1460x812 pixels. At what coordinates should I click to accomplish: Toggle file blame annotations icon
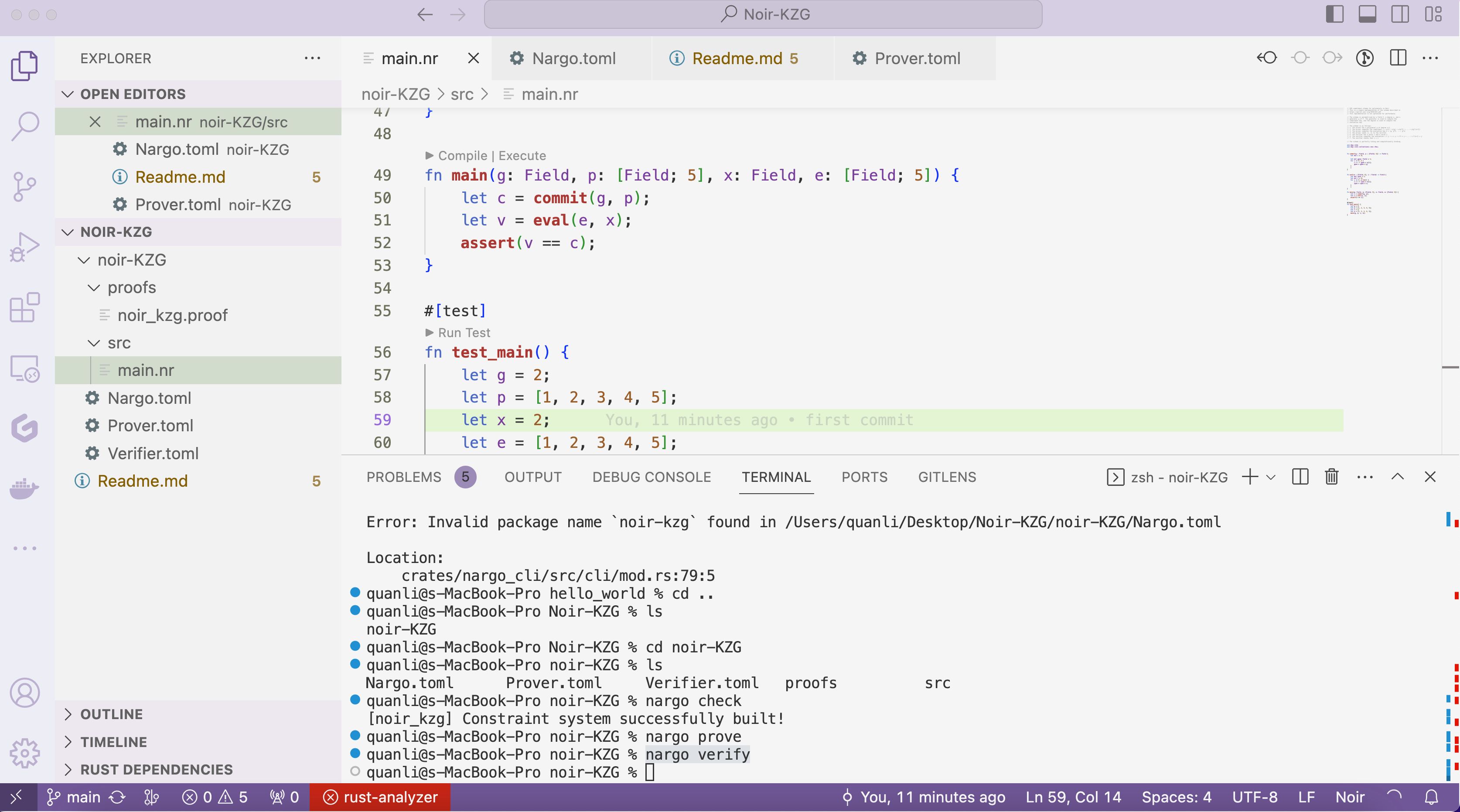1364,58
